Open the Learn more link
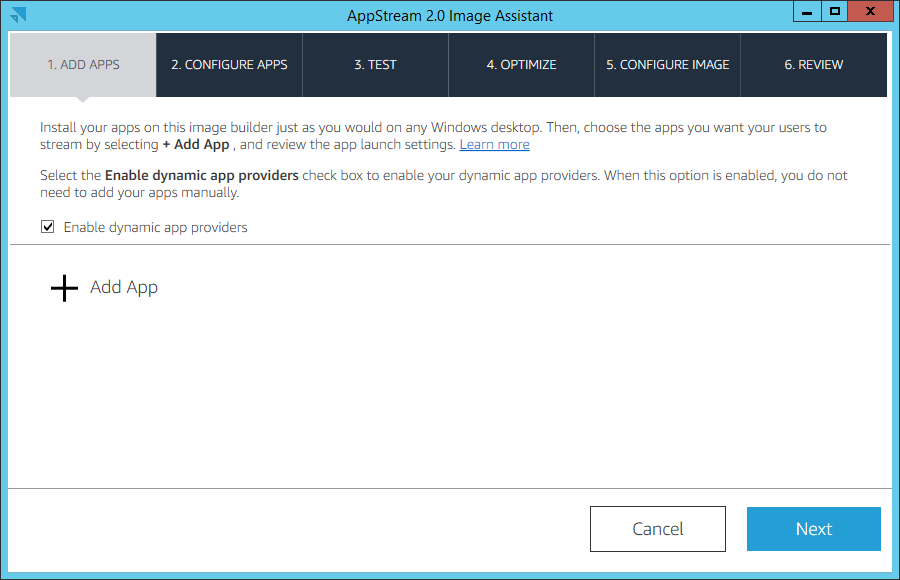Viewport: 900px width, 580px height. (x=494, y=145)
